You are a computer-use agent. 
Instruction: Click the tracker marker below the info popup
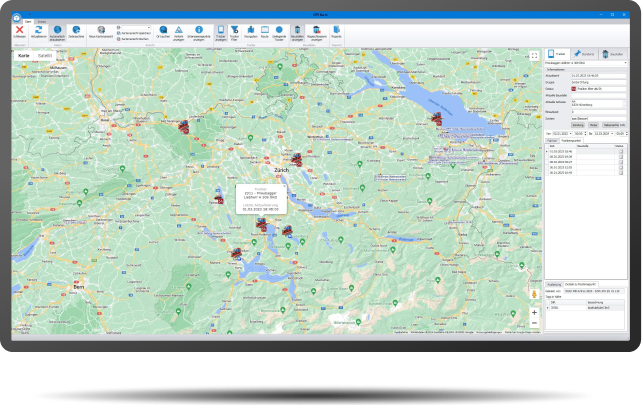click(261, 224)
